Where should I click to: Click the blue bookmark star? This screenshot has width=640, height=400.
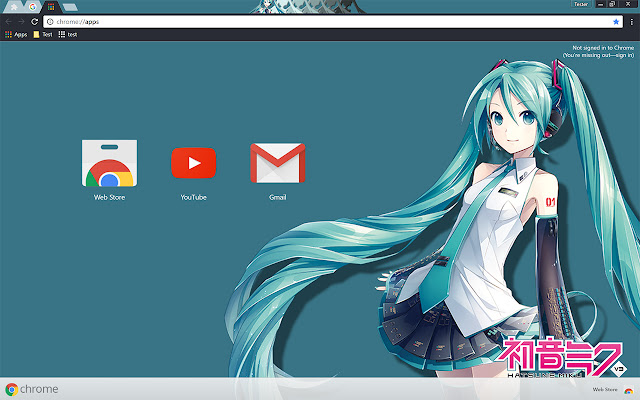click(x=616, y=22)
